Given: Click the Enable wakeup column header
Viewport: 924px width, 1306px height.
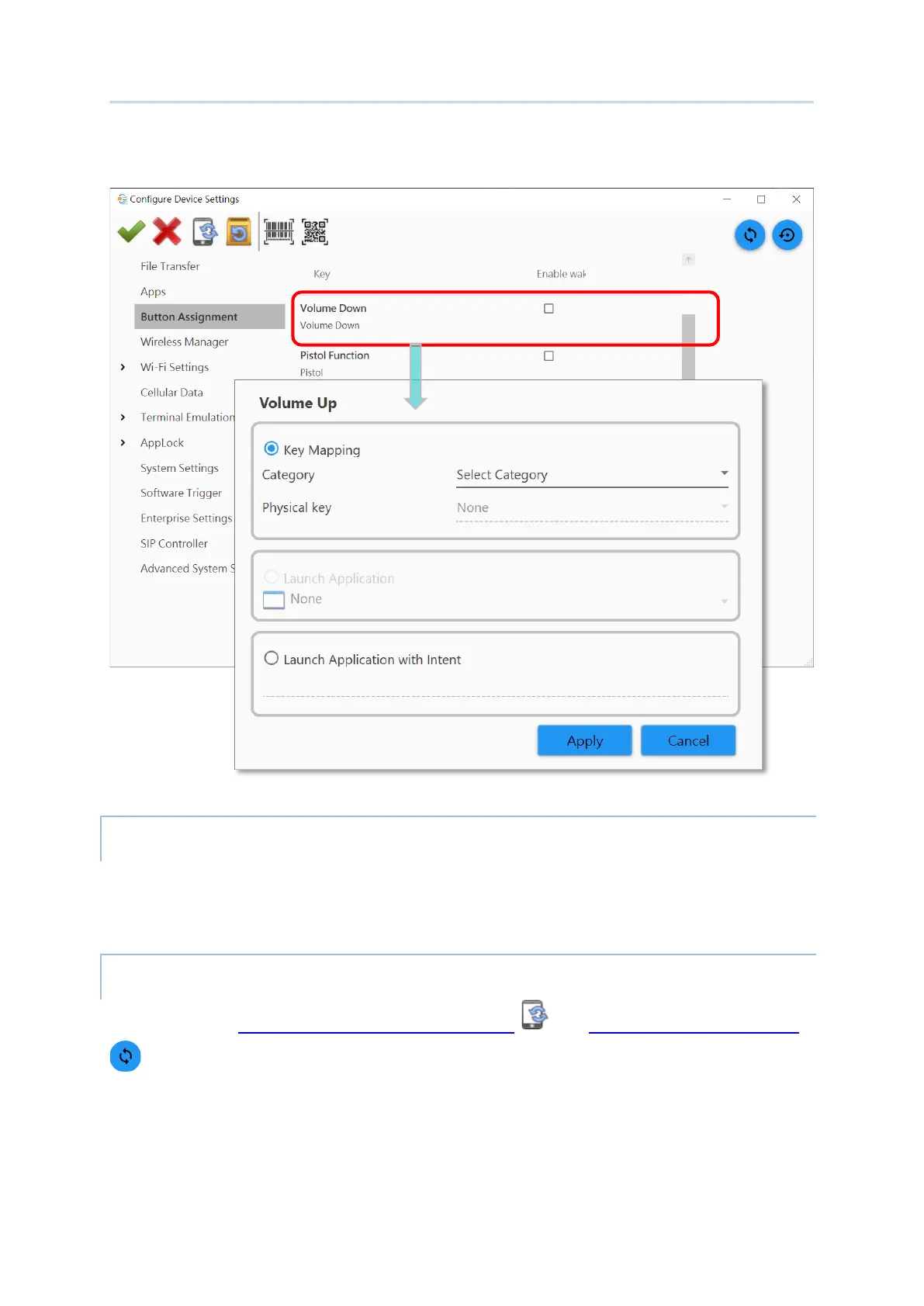Looking at the screenshot, I should pos(561,274).
